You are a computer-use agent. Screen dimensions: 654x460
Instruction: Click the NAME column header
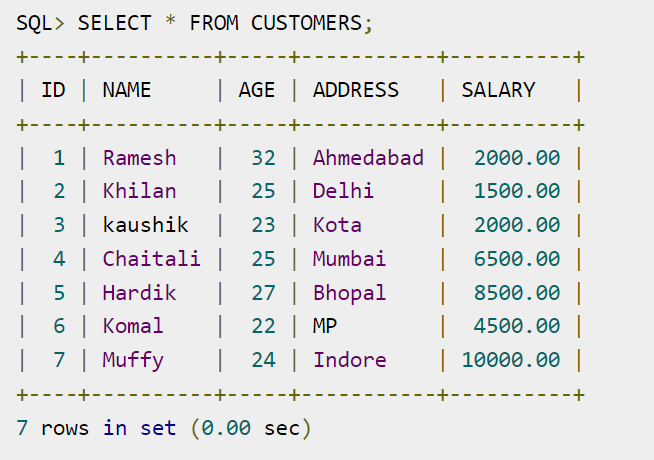[127, 90]
